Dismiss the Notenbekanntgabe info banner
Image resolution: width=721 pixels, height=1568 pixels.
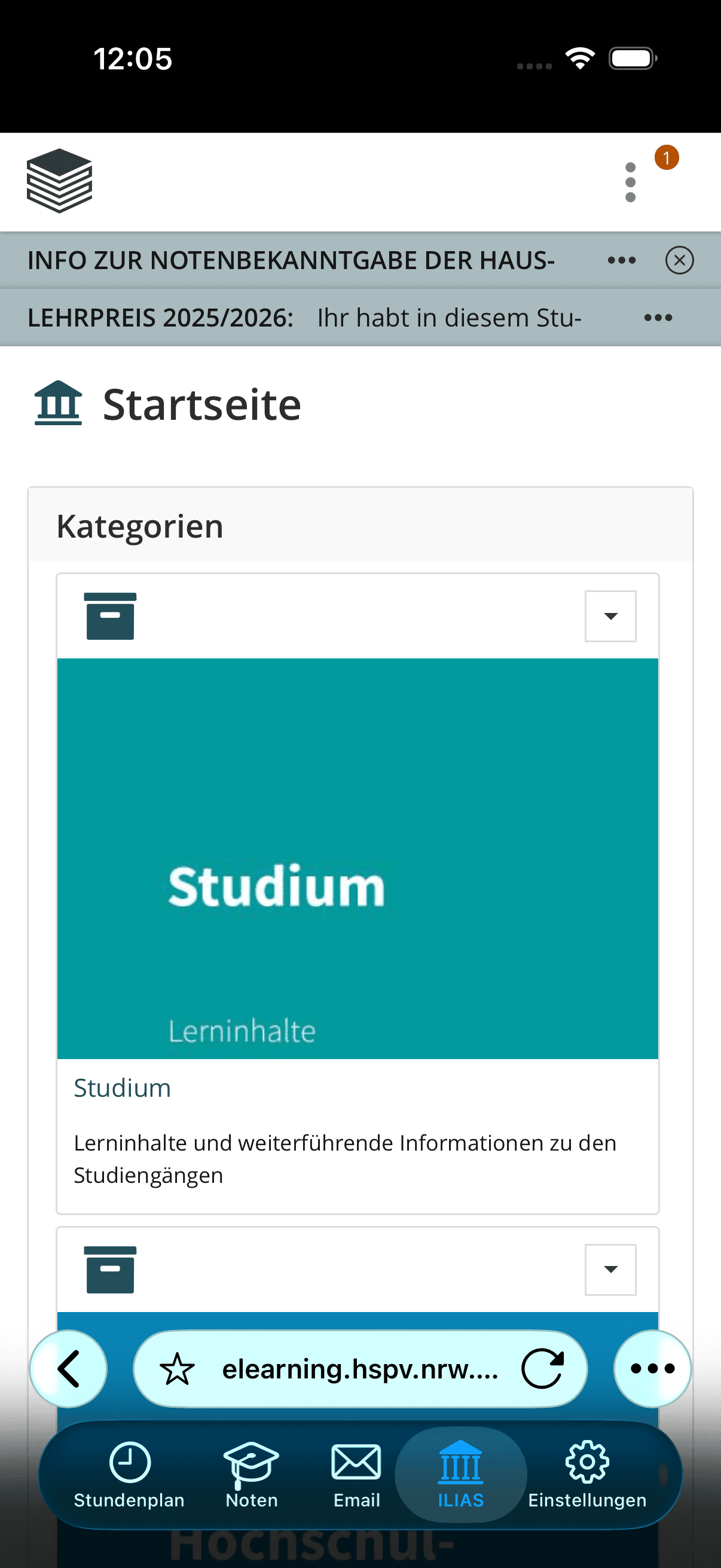[679, 261]
